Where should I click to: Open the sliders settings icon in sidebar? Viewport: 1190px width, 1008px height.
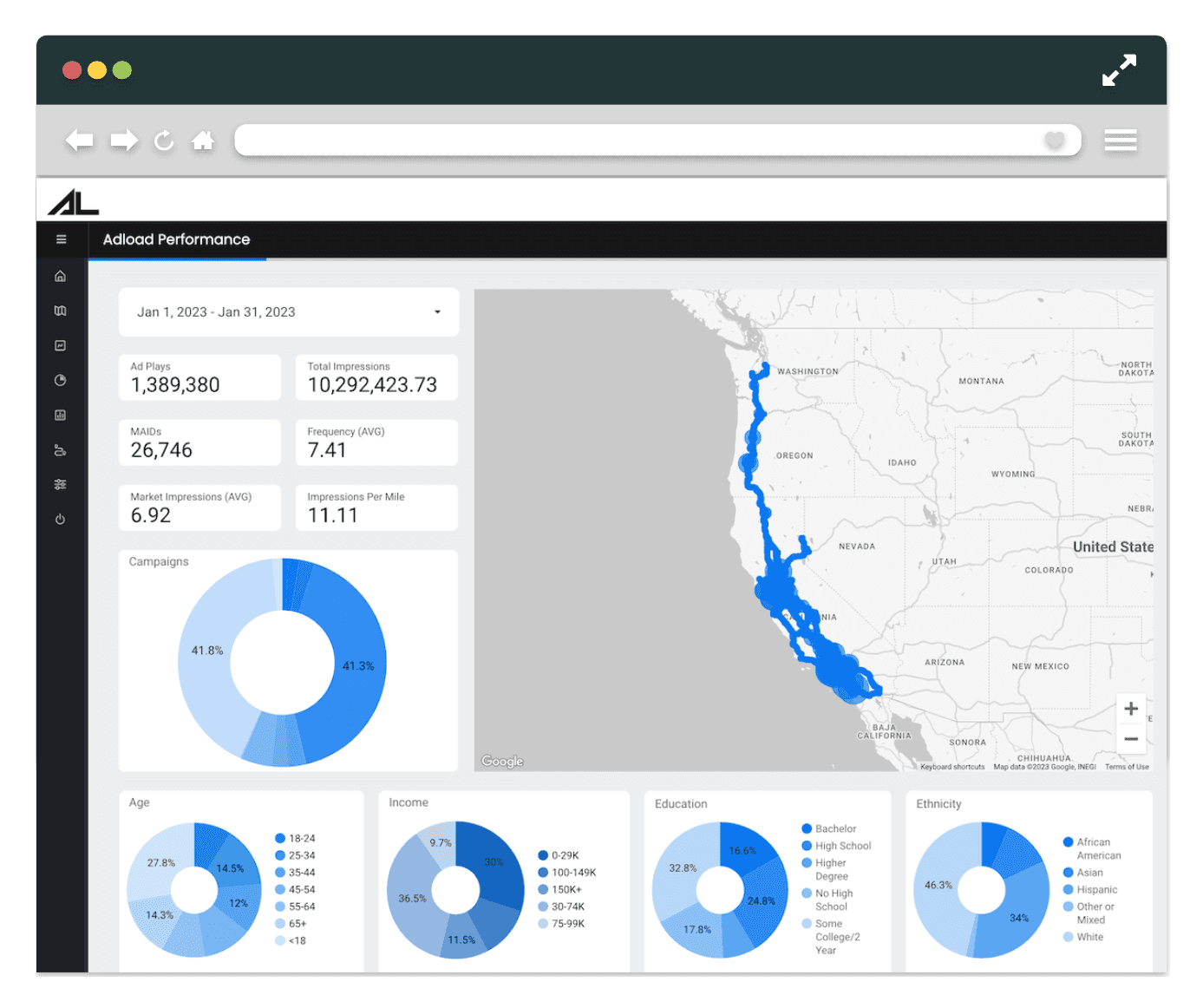60,484
